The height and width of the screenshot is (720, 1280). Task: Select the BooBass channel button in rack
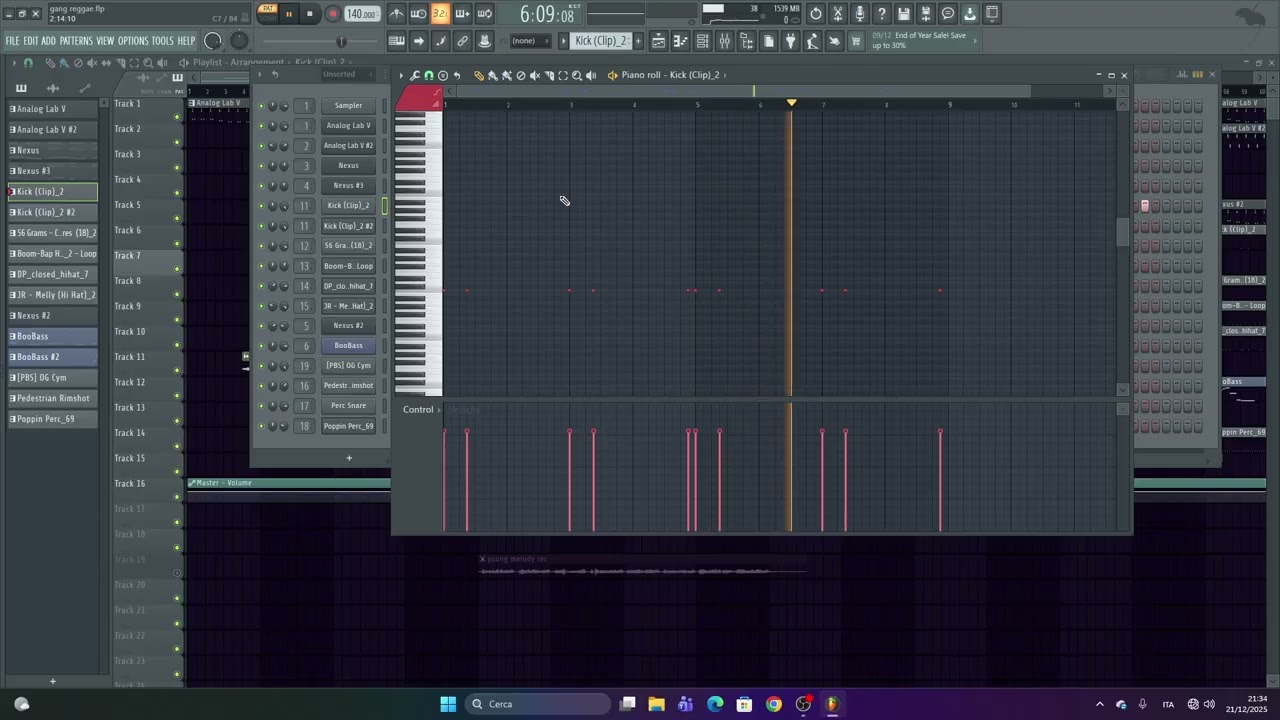coord(348,346)
